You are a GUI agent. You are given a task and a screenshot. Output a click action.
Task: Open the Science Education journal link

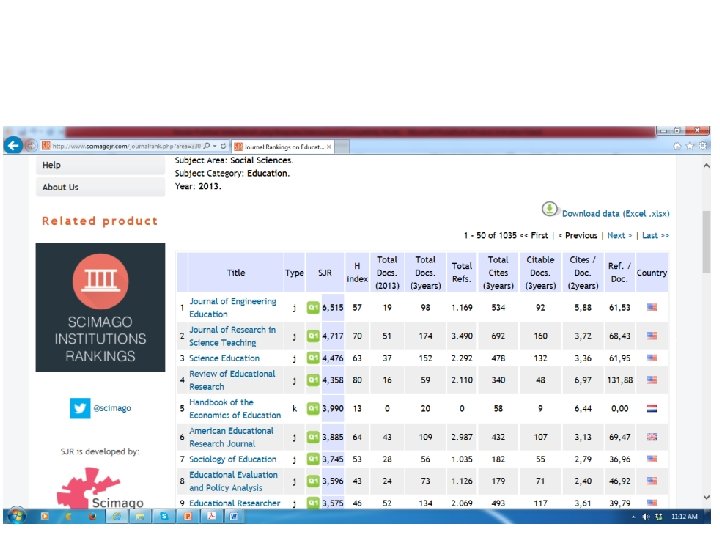pos(225,358)
